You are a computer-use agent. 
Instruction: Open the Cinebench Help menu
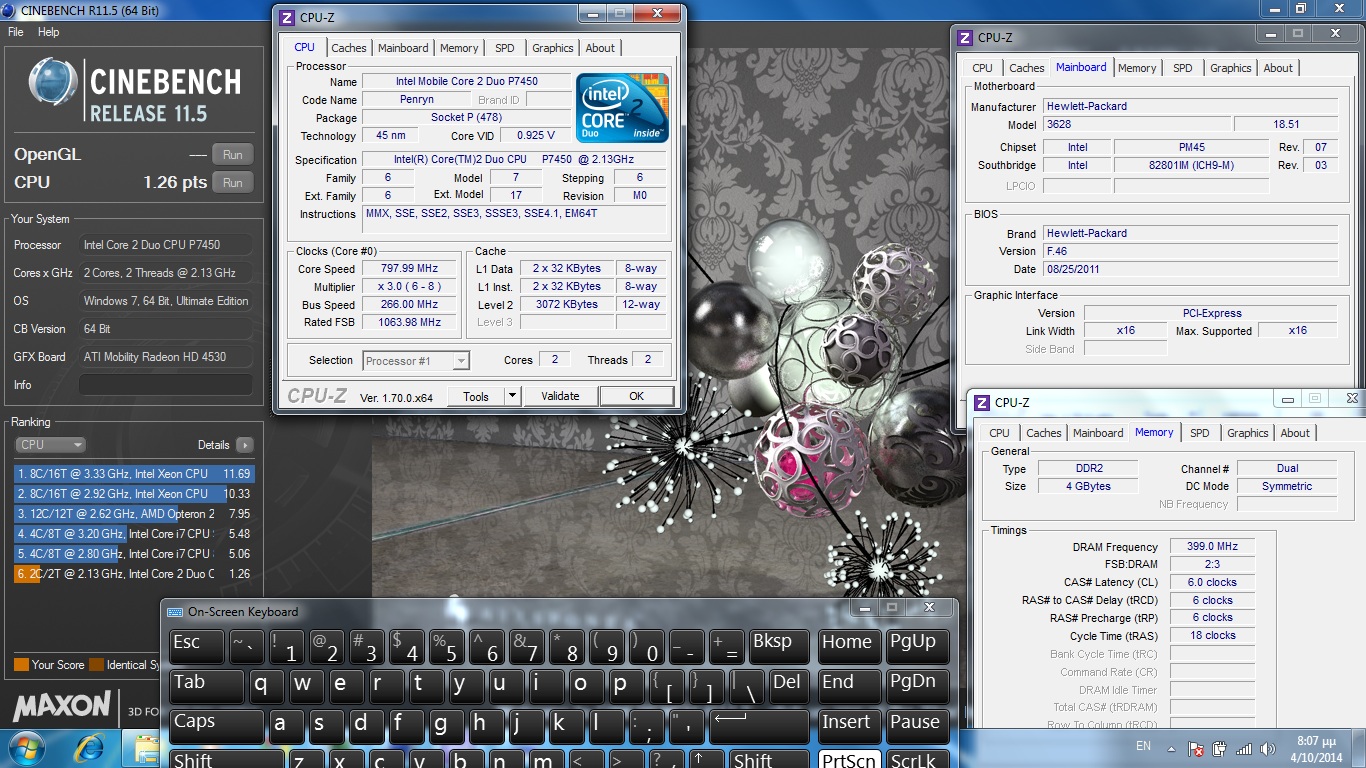(x=49, y=32)
